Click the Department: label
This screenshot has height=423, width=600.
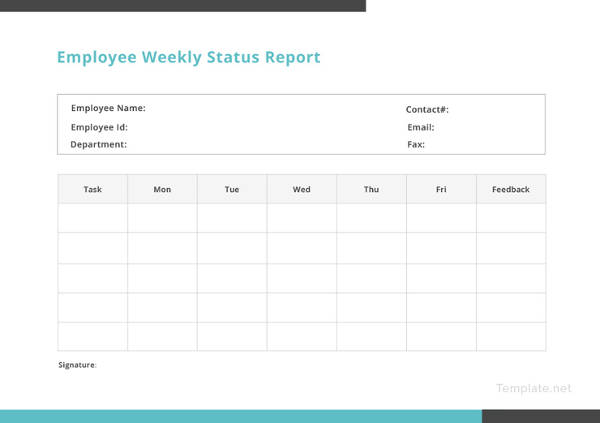pos(99,144)
